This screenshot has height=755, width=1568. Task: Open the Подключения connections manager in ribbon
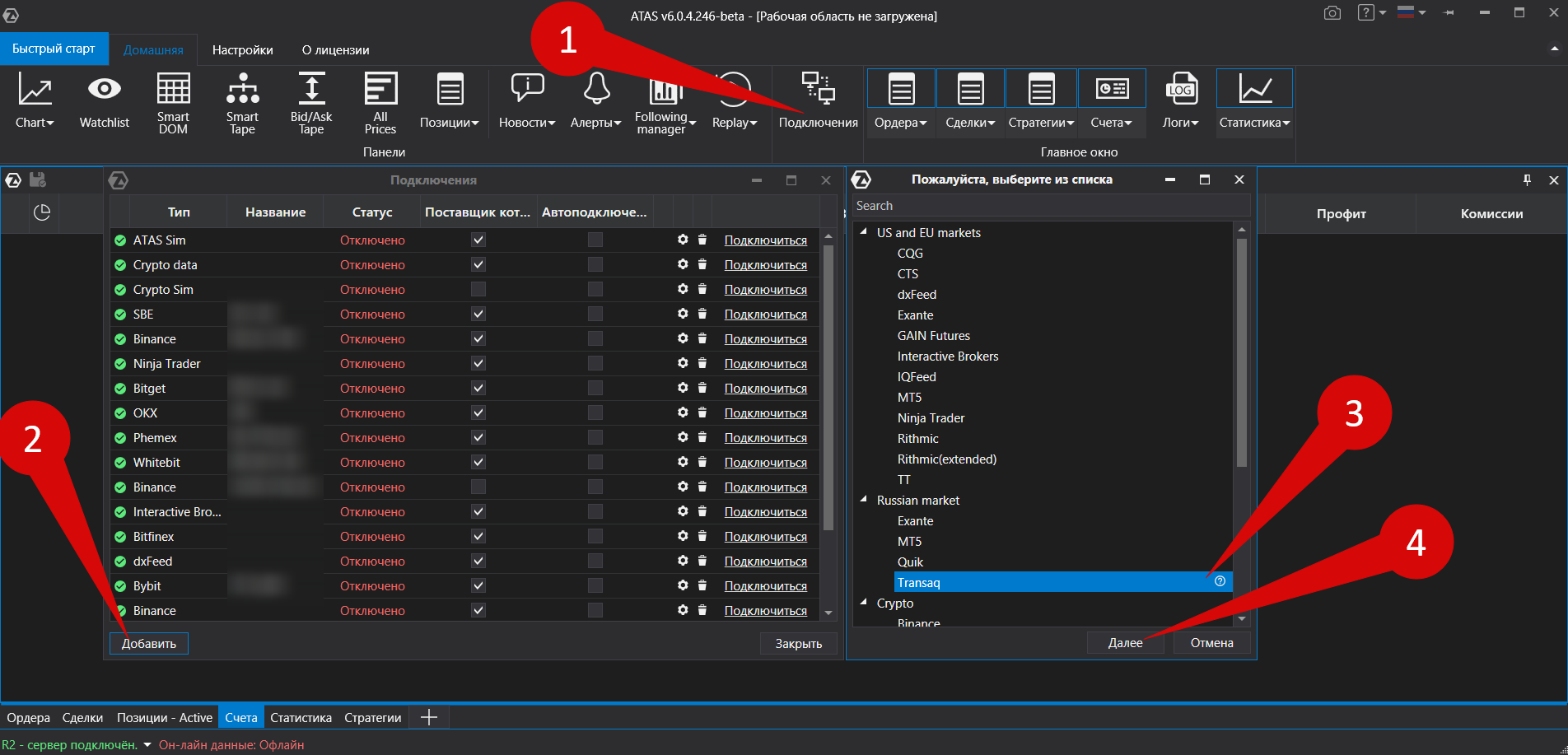point(819,101)
